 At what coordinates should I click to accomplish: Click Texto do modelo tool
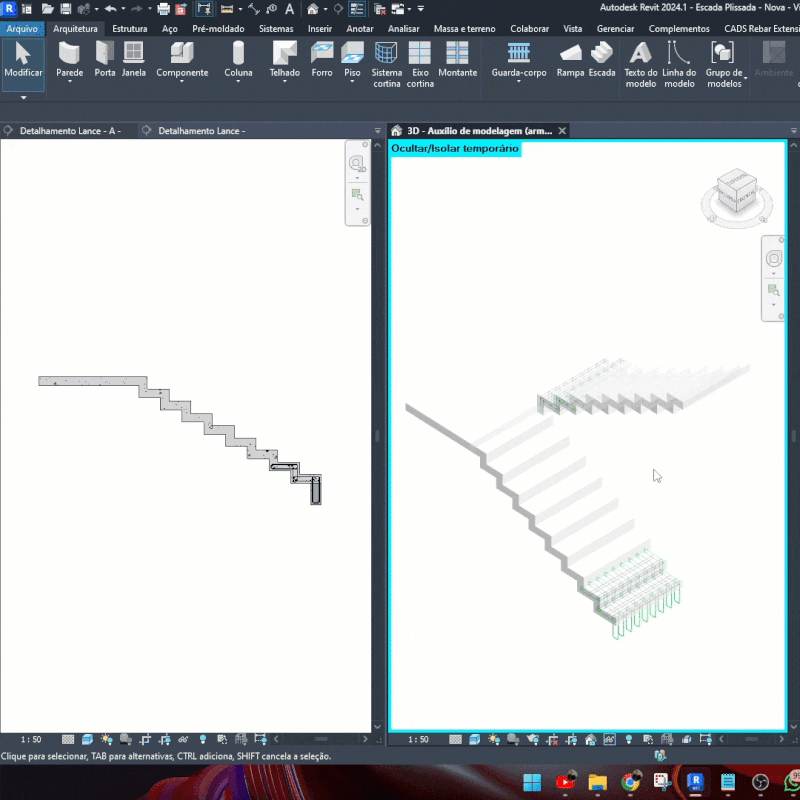pos(641,64)
